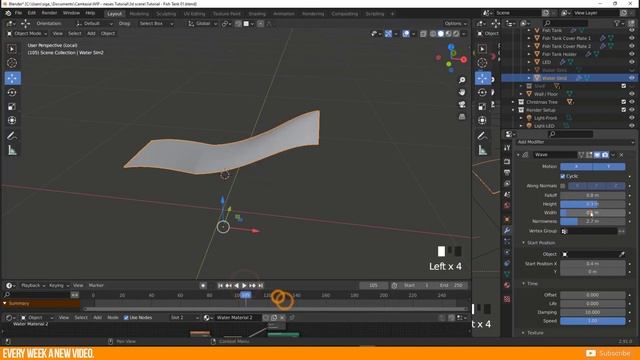Open the Render menu
640x360 pixels.
(x=49, y=13)
